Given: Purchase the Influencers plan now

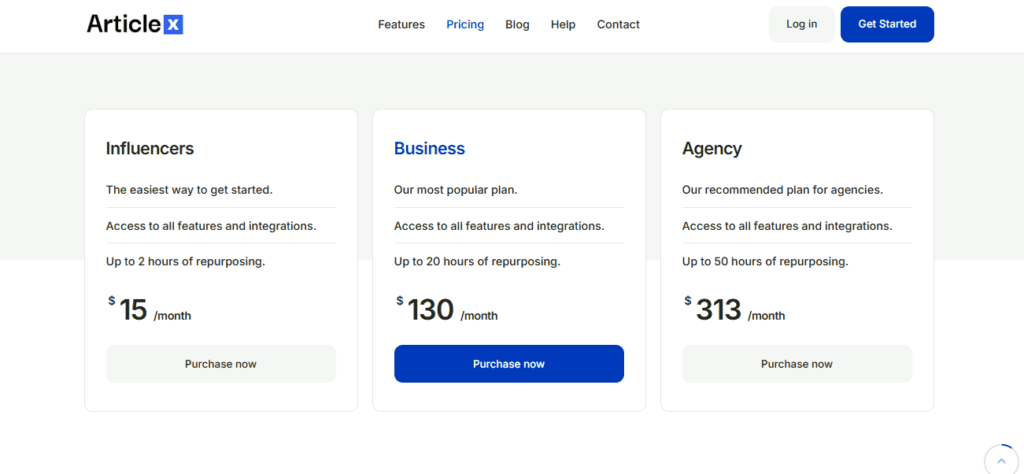Looking at the screenshot, I should [x=221, y=364].
